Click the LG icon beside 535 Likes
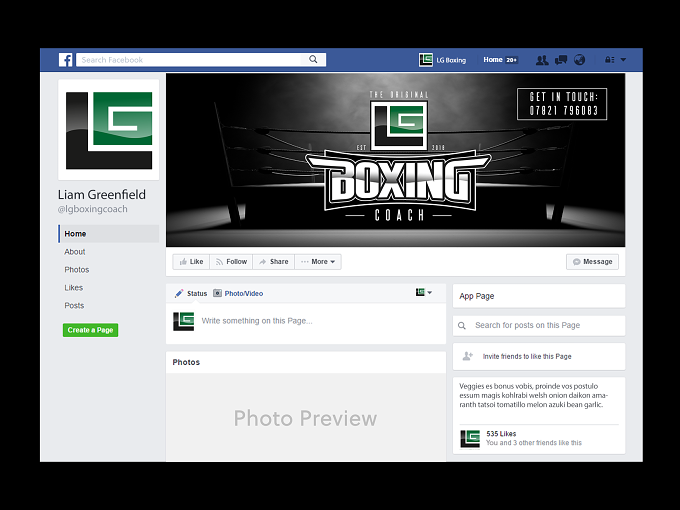The height and width of the screenshot is (510, 680). 470,439
